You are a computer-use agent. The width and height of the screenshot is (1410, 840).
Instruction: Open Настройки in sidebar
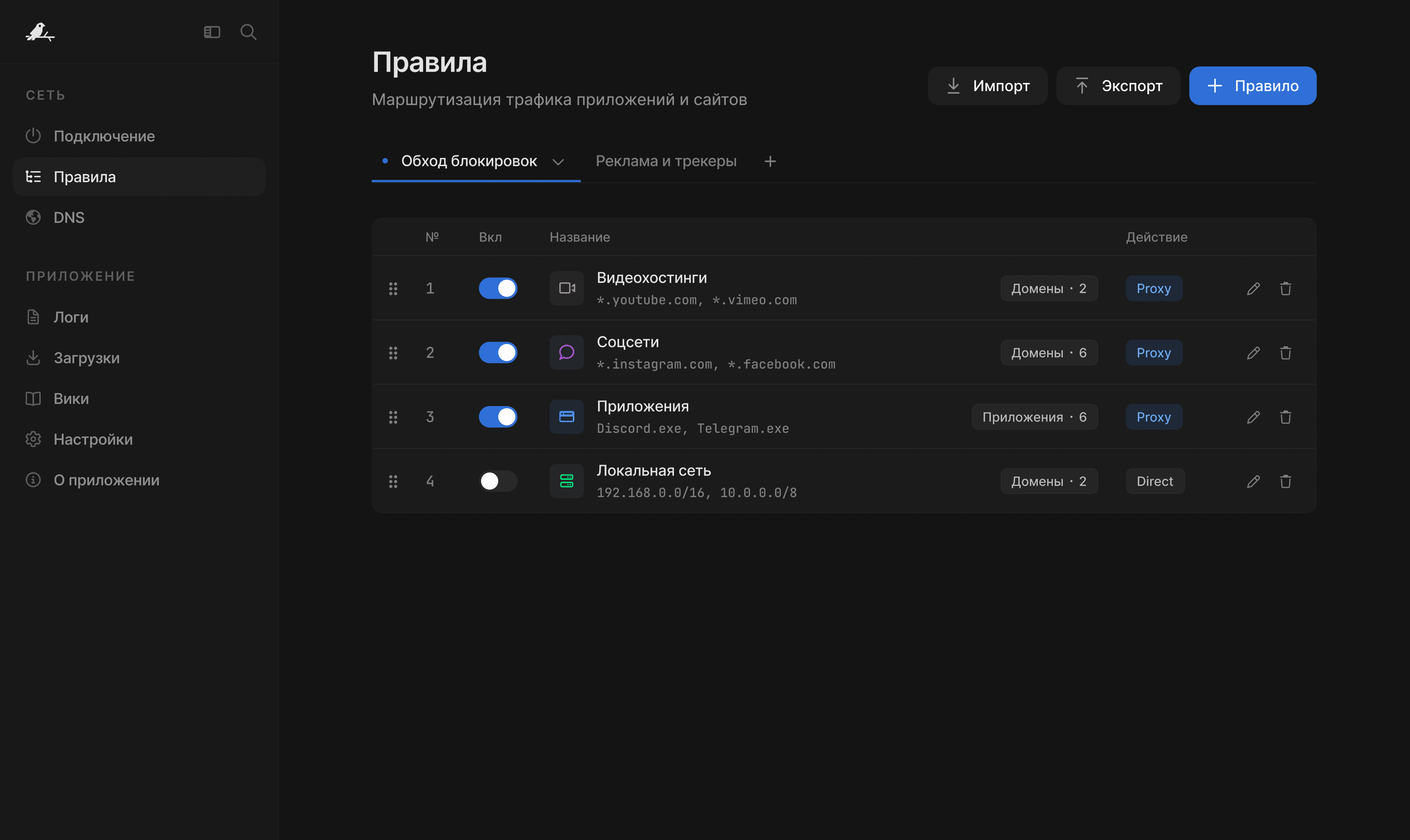click(x=139, y=440)
